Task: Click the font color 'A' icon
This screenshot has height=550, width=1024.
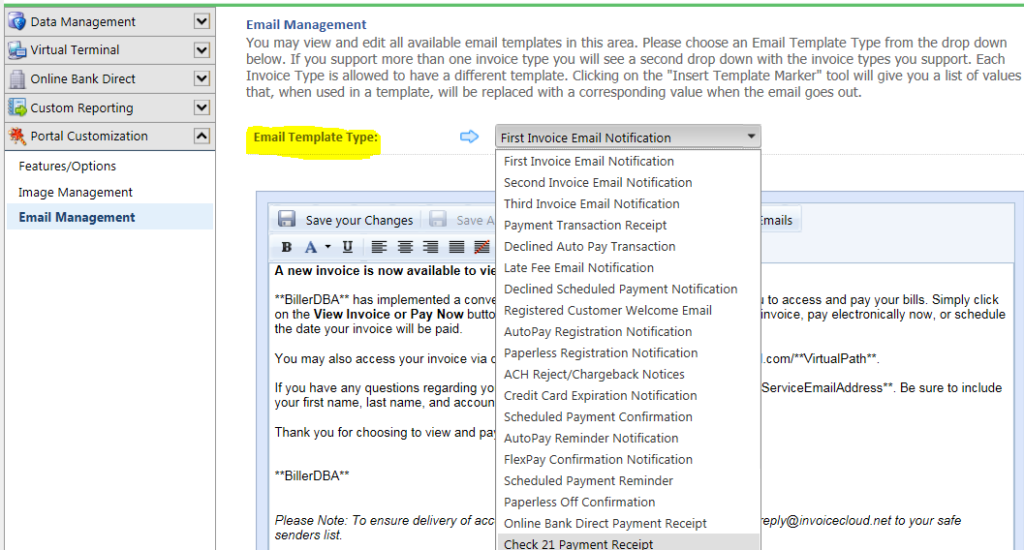Action: point(311,247)
